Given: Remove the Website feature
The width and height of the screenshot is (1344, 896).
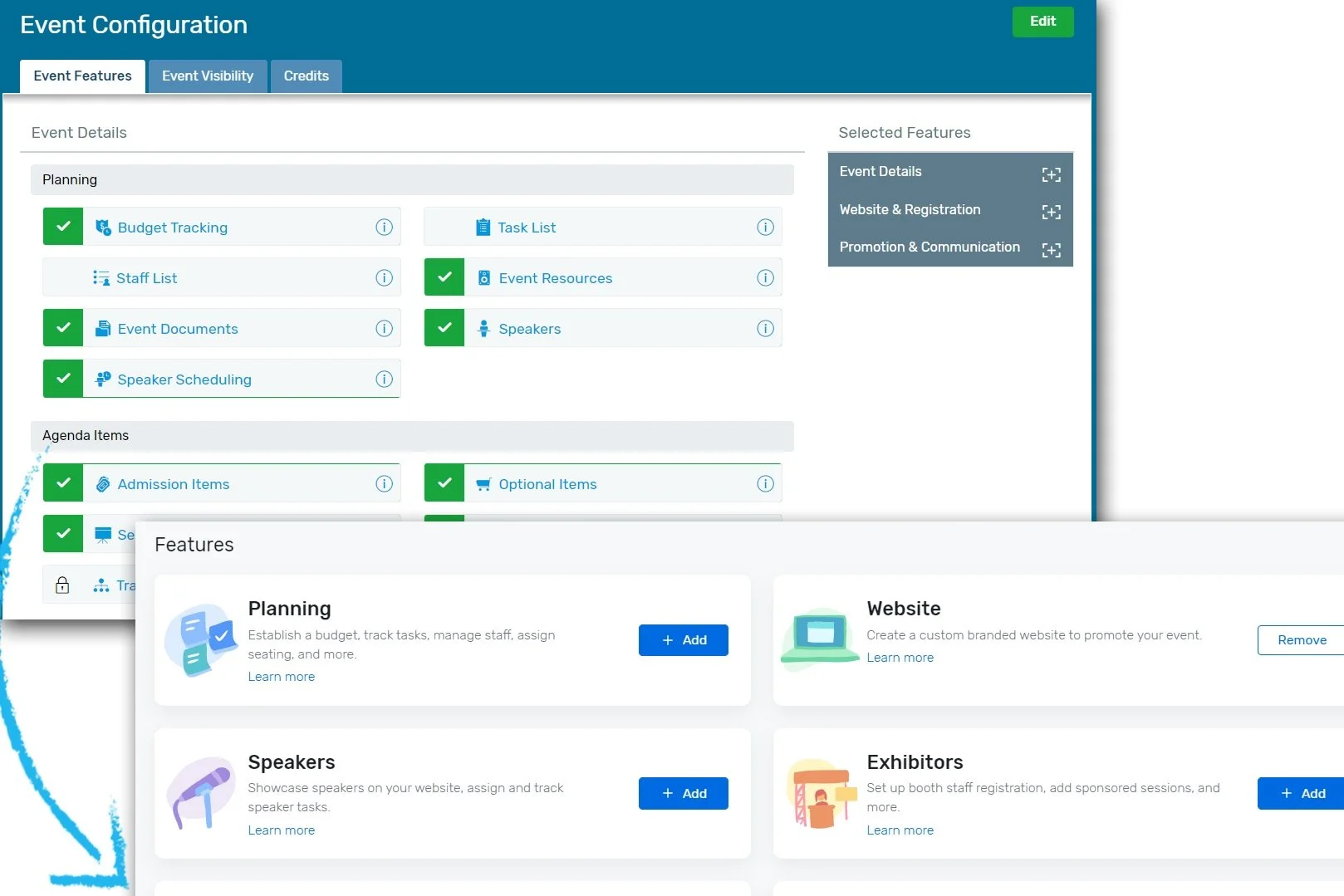Looking at the screenshot, I should tap(1301, 640).
